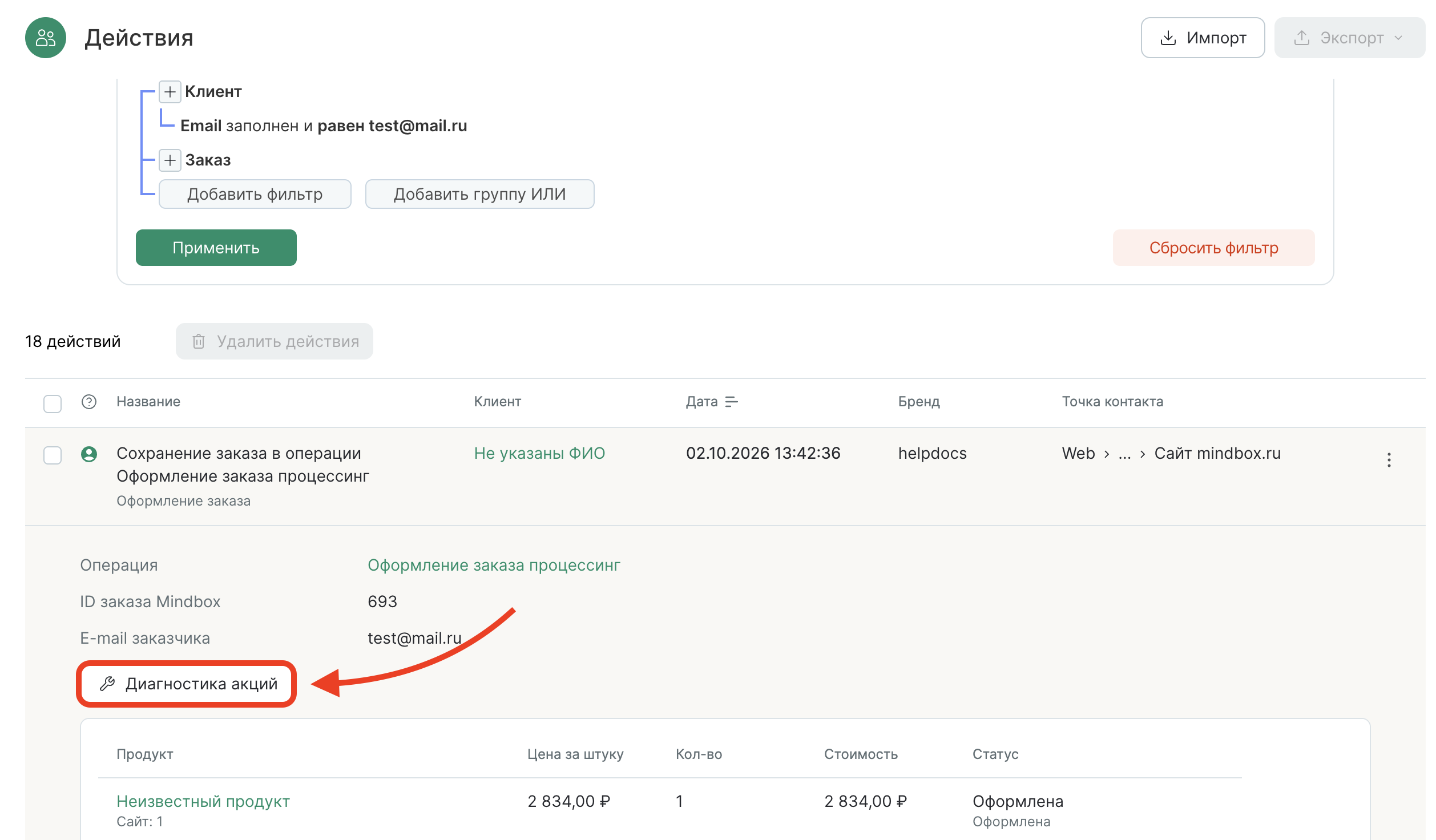The image size is (1436, 840).
Task: Click the date 02.10.2026 13:42:36
Action: point(763,453)
